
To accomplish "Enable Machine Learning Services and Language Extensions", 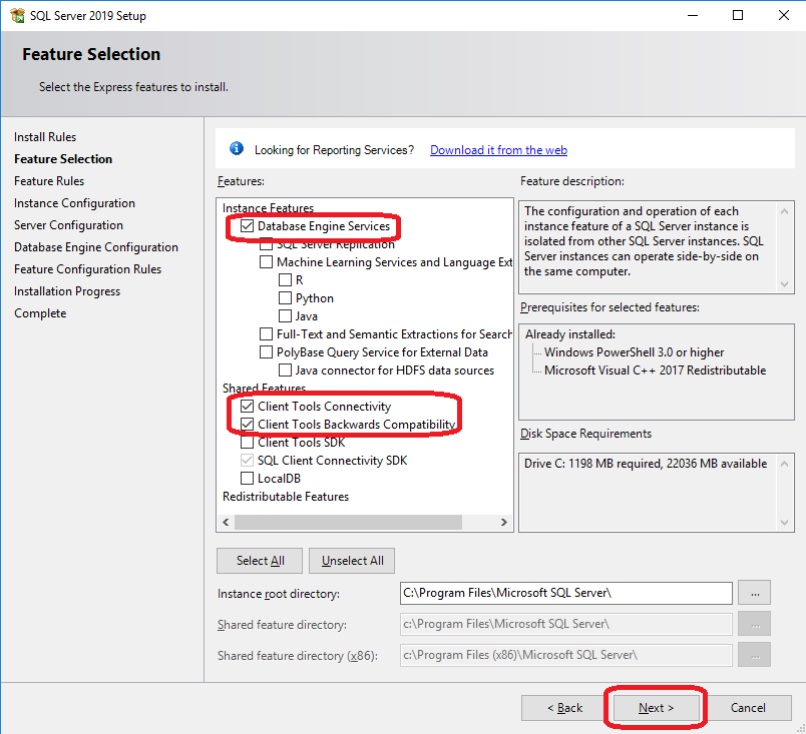I will (x=266, y=262).
